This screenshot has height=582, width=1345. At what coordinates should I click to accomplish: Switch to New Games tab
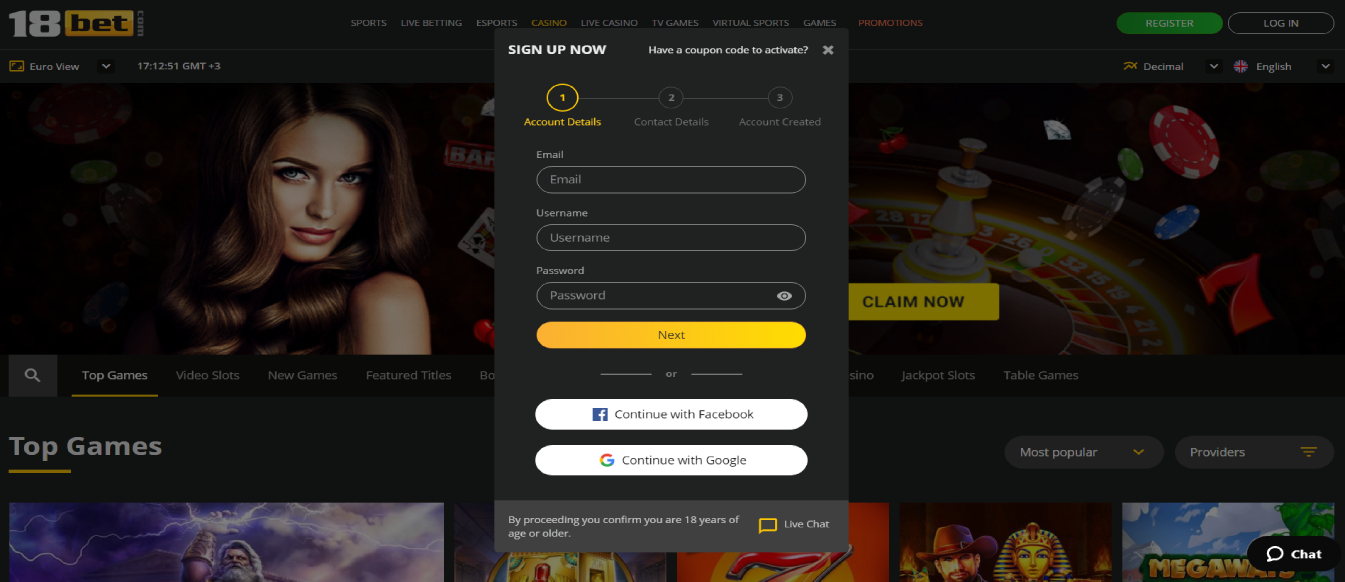pyautogui.click(x=302, y=375)
